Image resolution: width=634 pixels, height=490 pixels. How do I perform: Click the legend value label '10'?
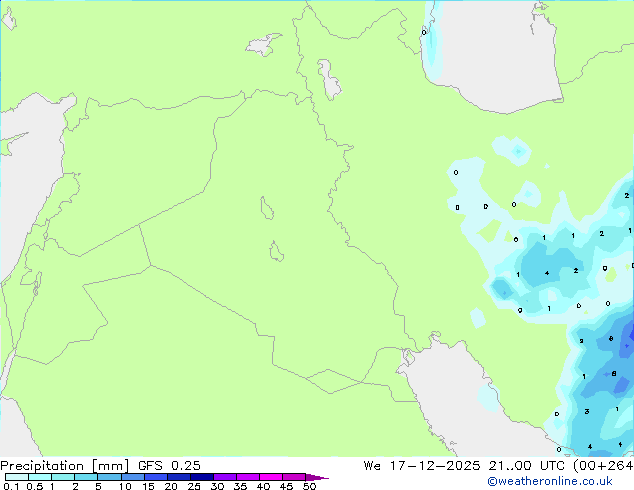tap(125, 486)
